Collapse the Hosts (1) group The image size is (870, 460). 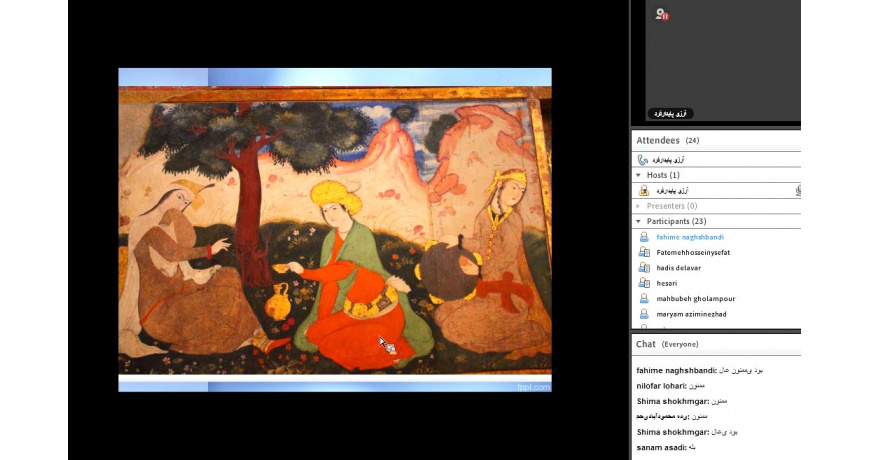[x=639, y=175]
